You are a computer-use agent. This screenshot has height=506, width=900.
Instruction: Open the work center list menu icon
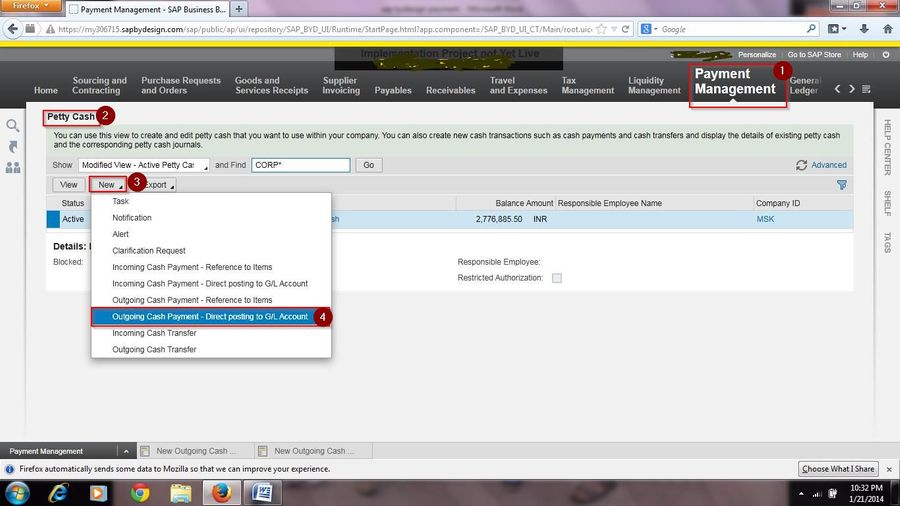pos(866,89)
